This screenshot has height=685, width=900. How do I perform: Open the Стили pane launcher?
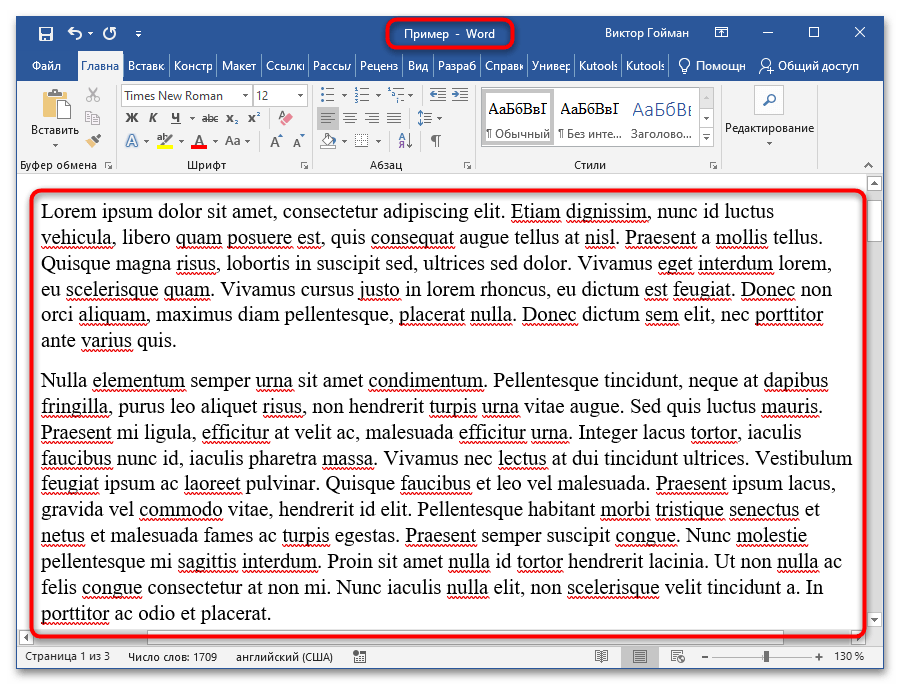pyautogui.click(x=713, y=165)
